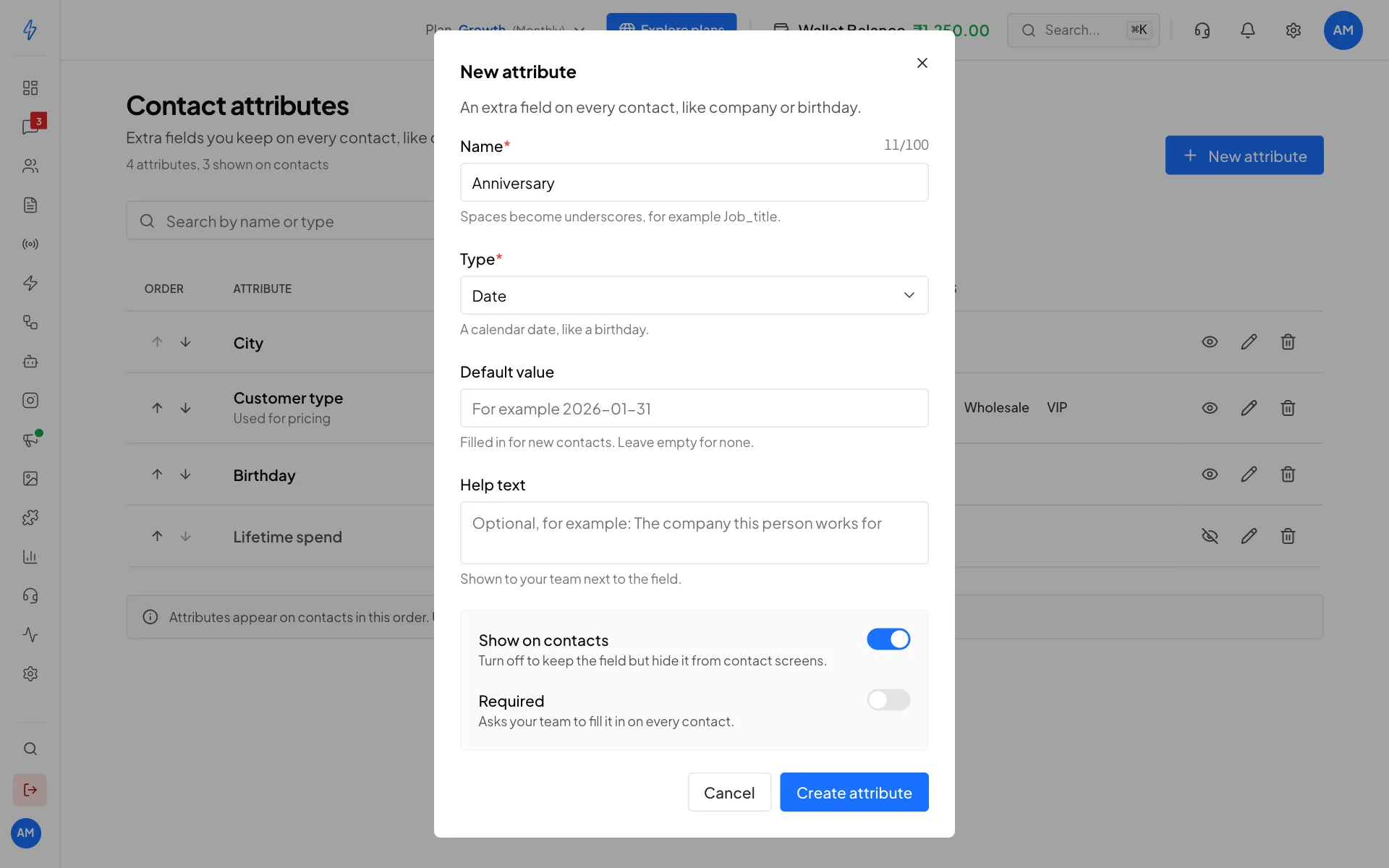Open the Type dropdown showing Date
Viewport: 1389px width, 868px height.
[694, 295]
